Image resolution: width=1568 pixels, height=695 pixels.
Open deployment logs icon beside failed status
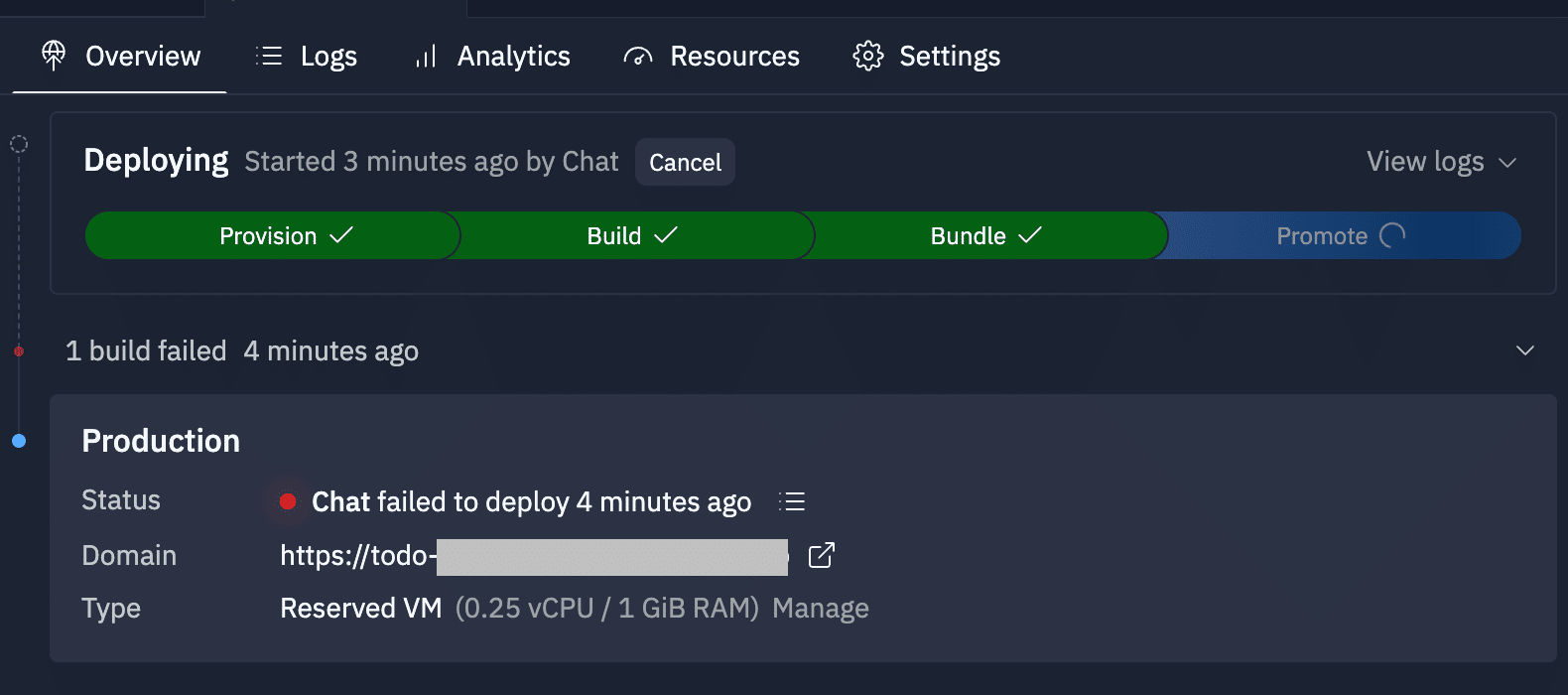coord(792,501)
